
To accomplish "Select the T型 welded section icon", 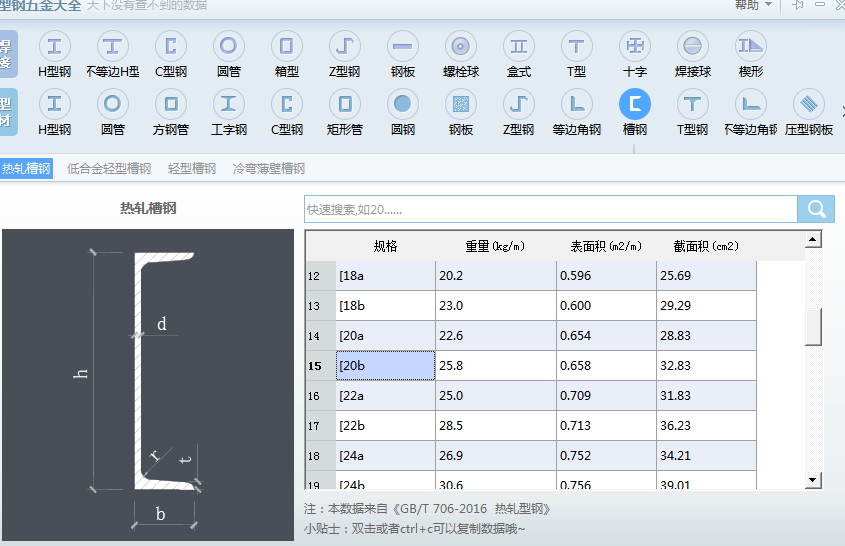I will tap(576, 46).
